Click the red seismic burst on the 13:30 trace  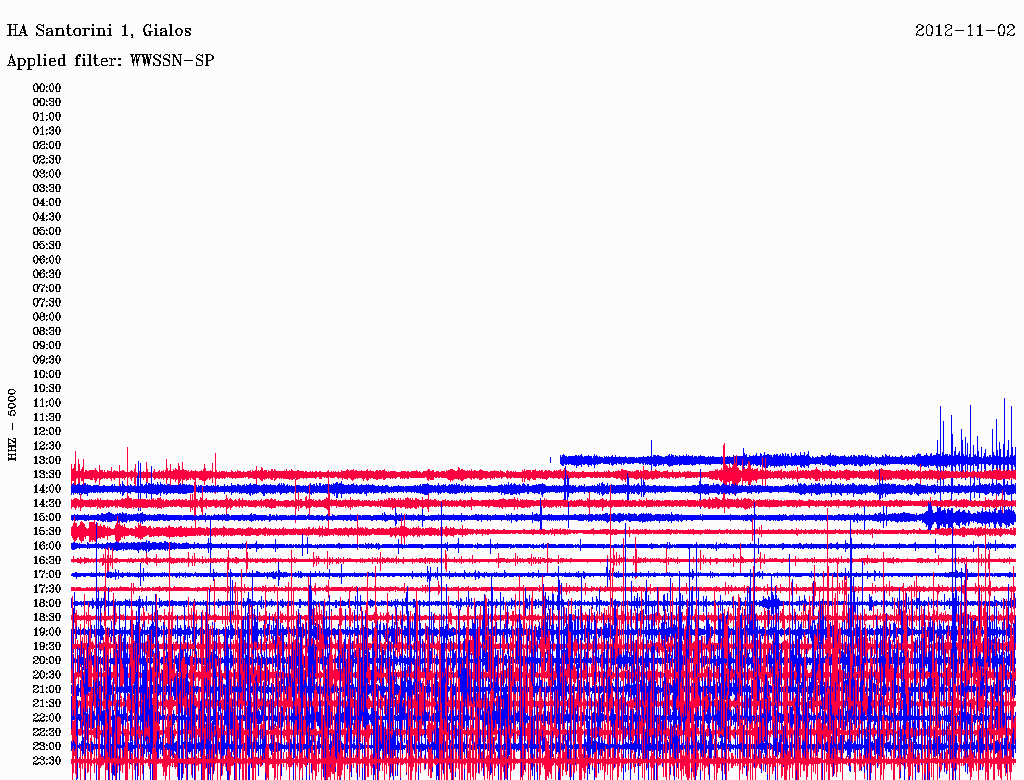pyautogui.click(x=736, y=472)
